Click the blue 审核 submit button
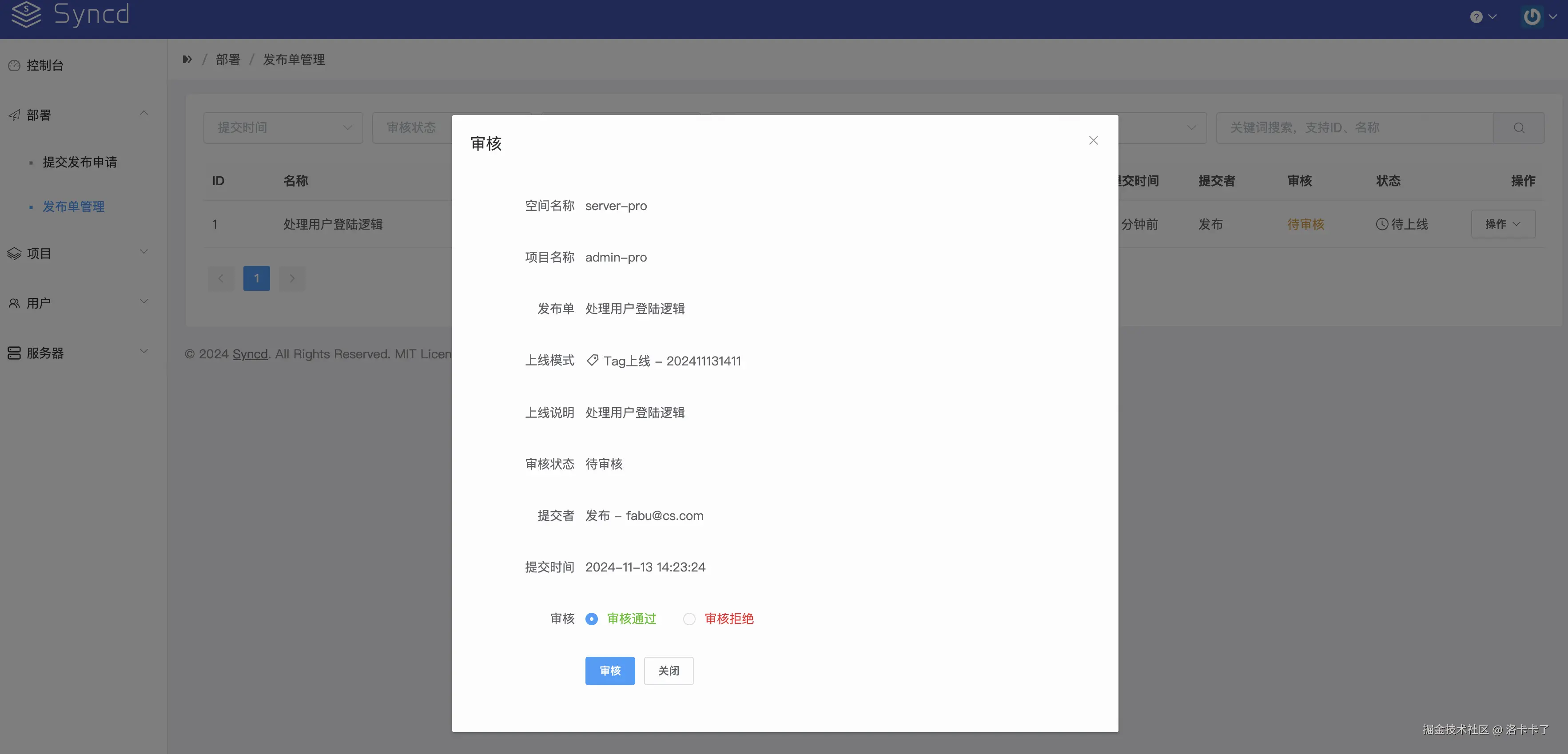This screenshot has width=1568, height=754. click(609, 671)
